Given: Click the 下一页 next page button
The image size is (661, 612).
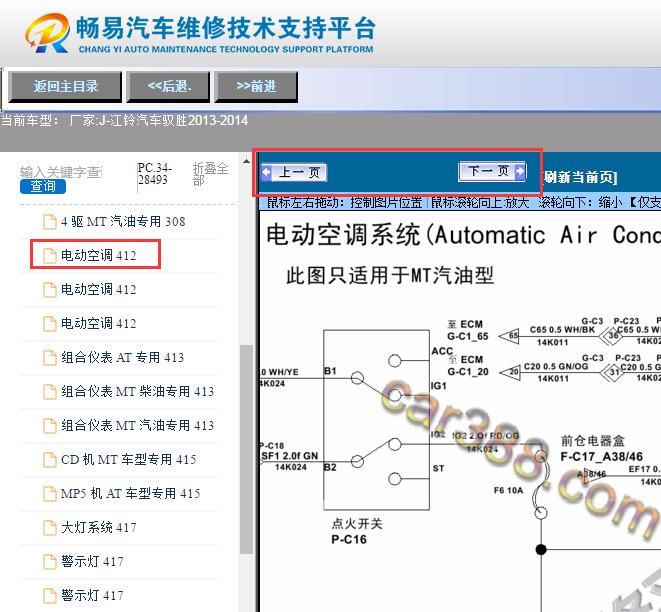Looking at the screenshot, I should click(492, 171).
